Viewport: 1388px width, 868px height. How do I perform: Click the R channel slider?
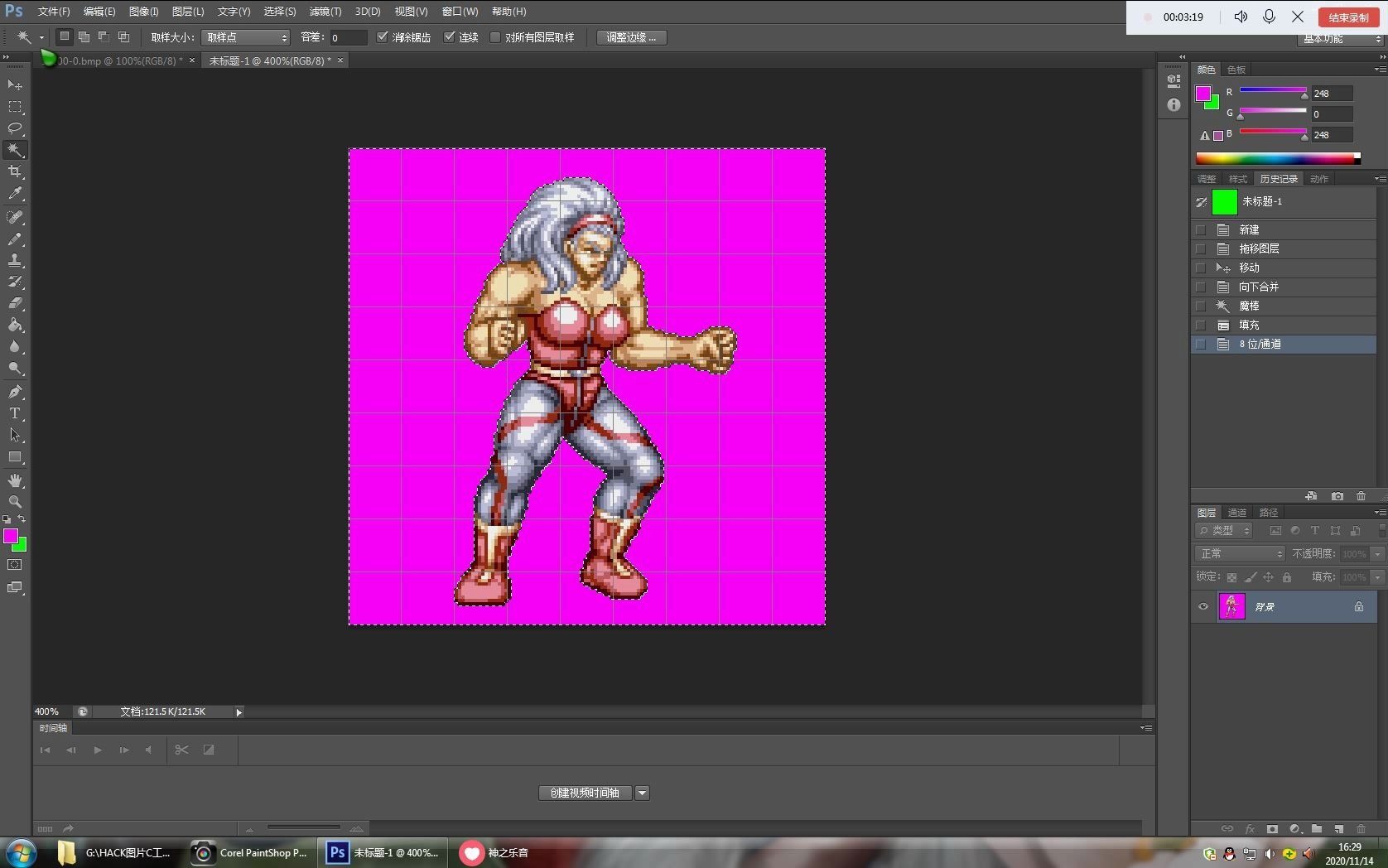coord(1273,91)
